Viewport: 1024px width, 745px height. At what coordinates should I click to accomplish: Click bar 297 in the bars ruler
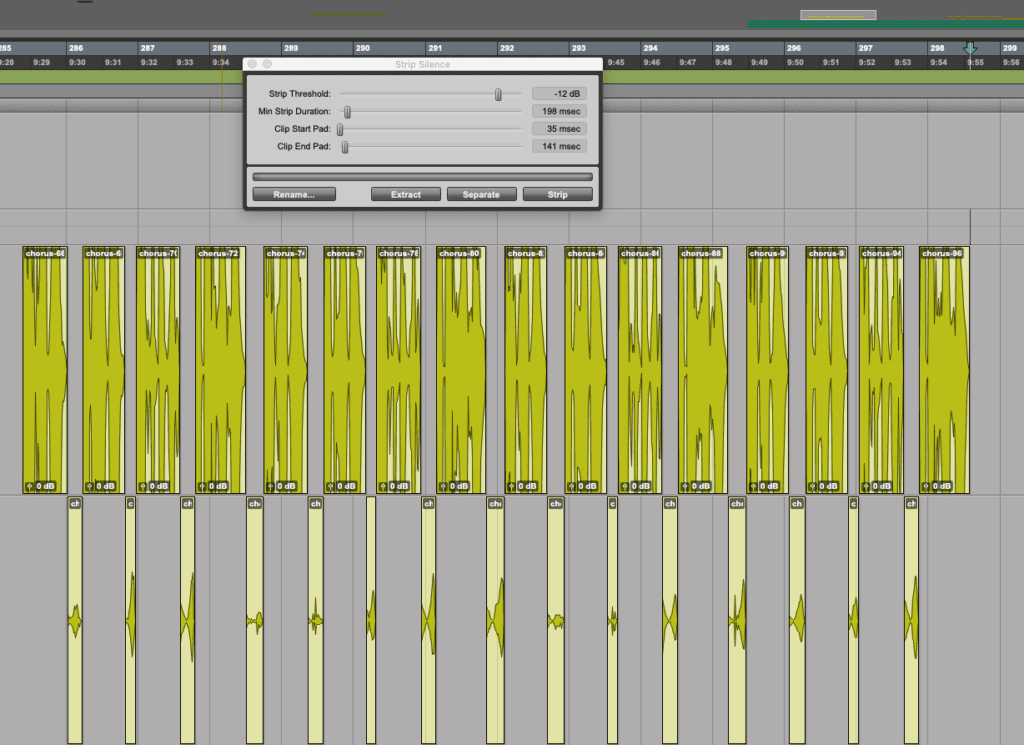866,48
